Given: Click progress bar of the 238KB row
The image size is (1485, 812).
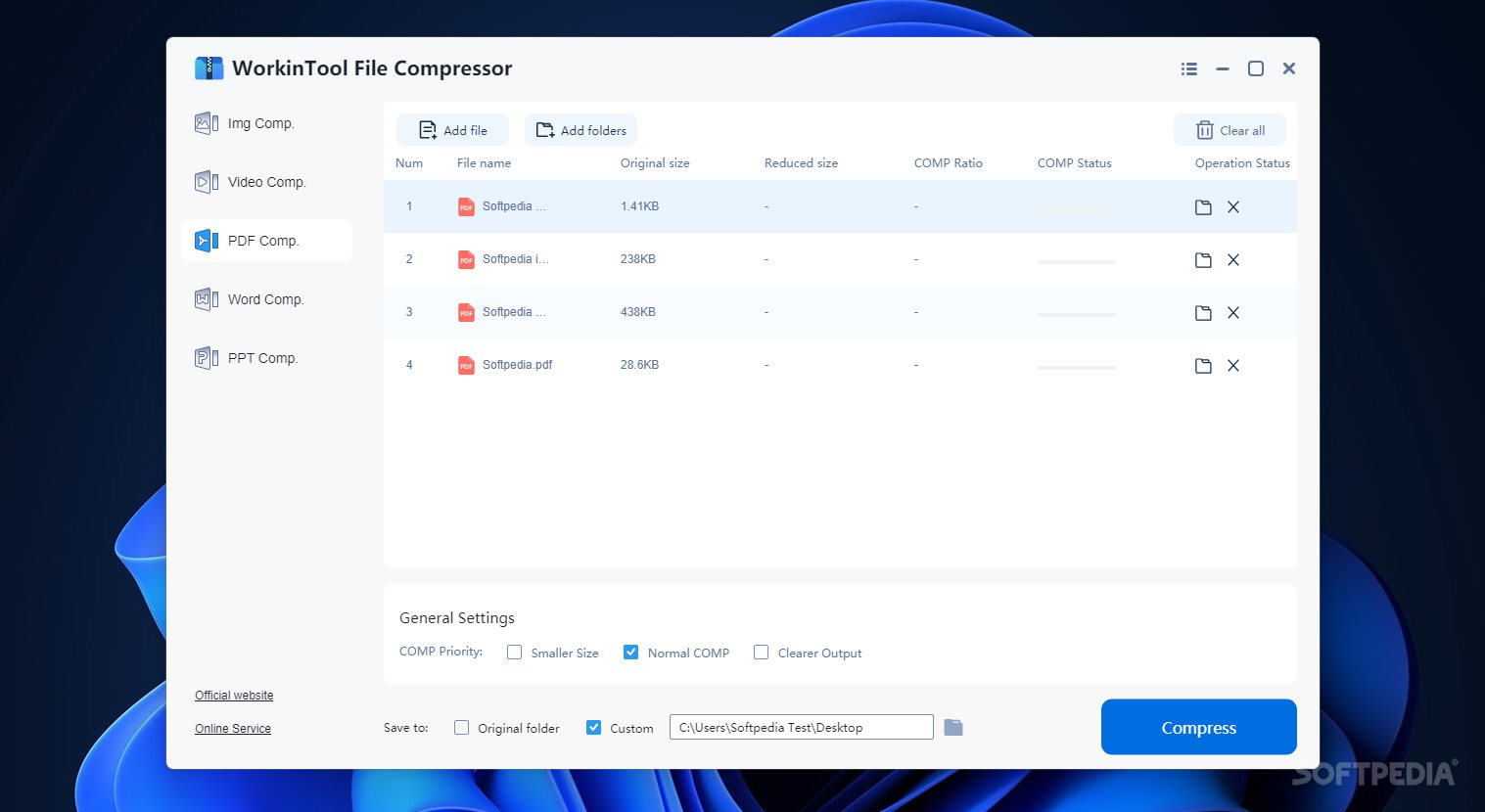Looking at the screenshot, I should point(1077,262).
